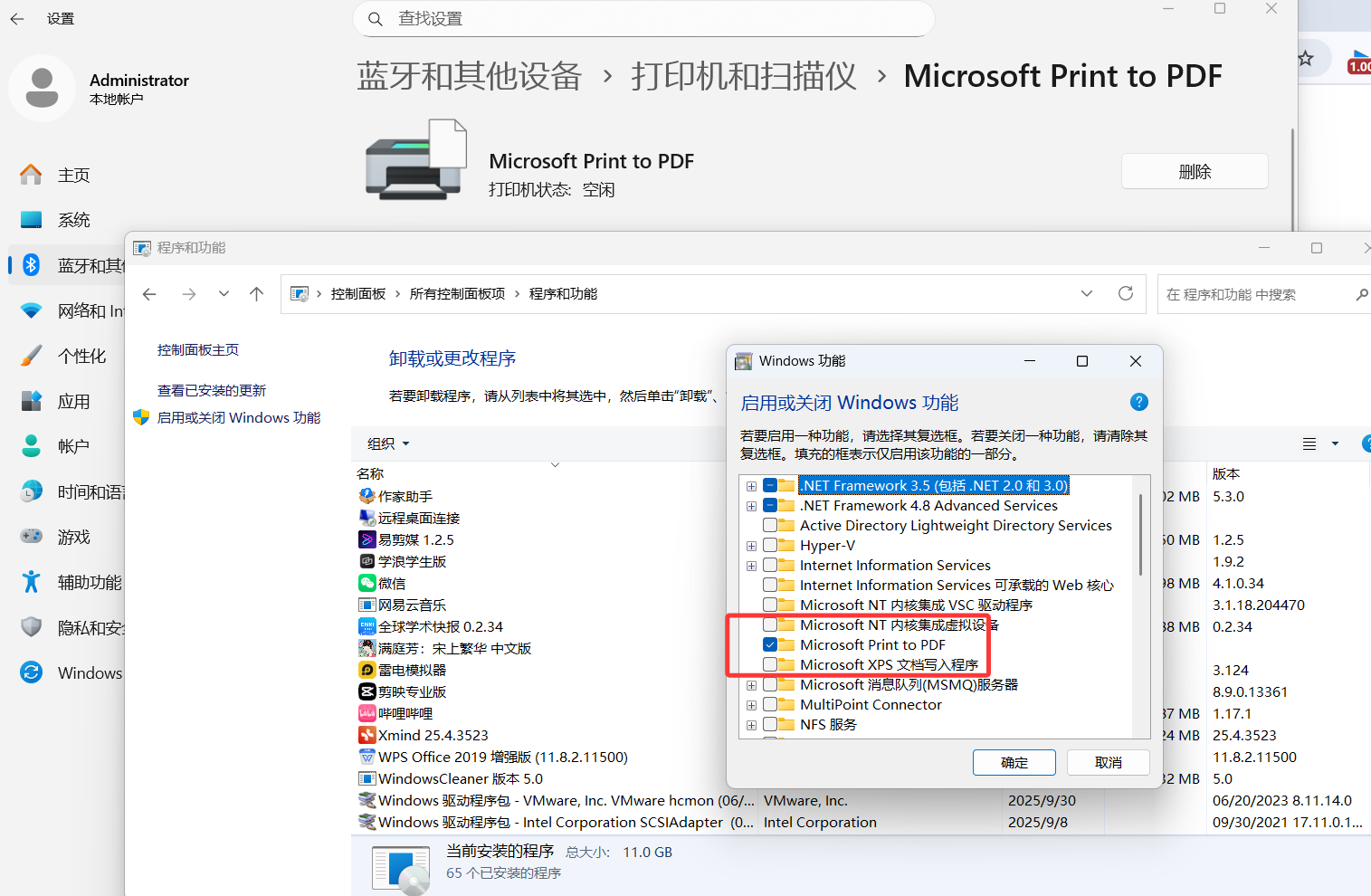Screen dimensions: 1371x896
Task: Open 主页 home icon in Settings sidebar
Action: [x=31, y=175]
